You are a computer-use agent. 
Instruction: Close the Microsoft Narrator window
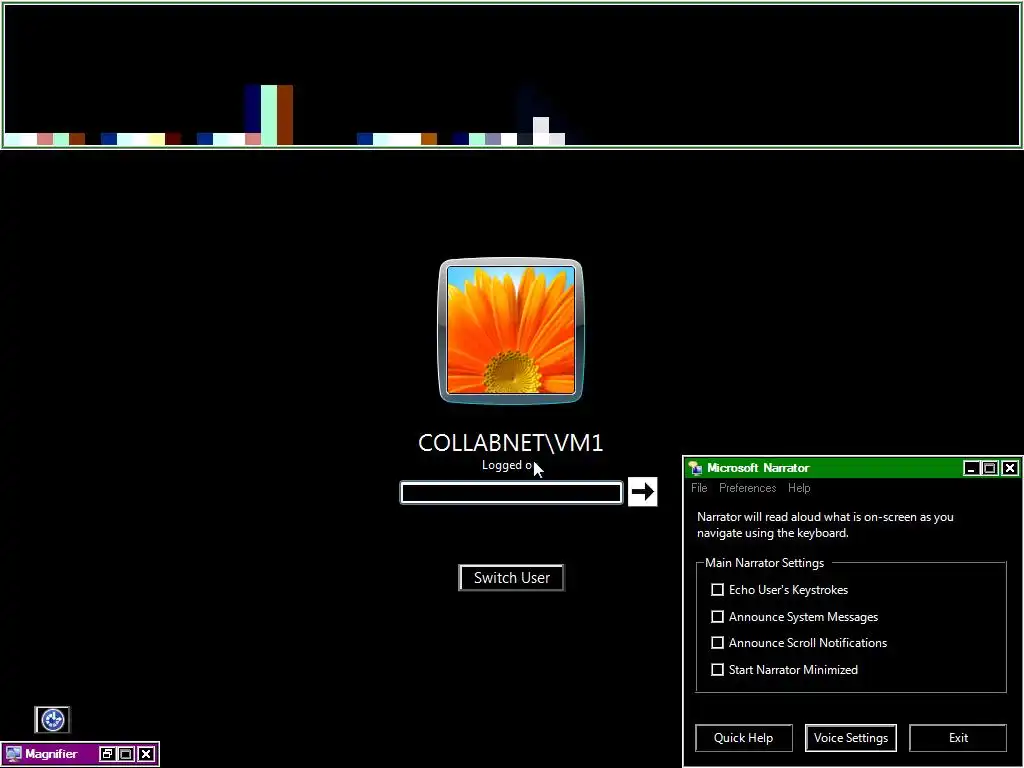click(1010, 468)
